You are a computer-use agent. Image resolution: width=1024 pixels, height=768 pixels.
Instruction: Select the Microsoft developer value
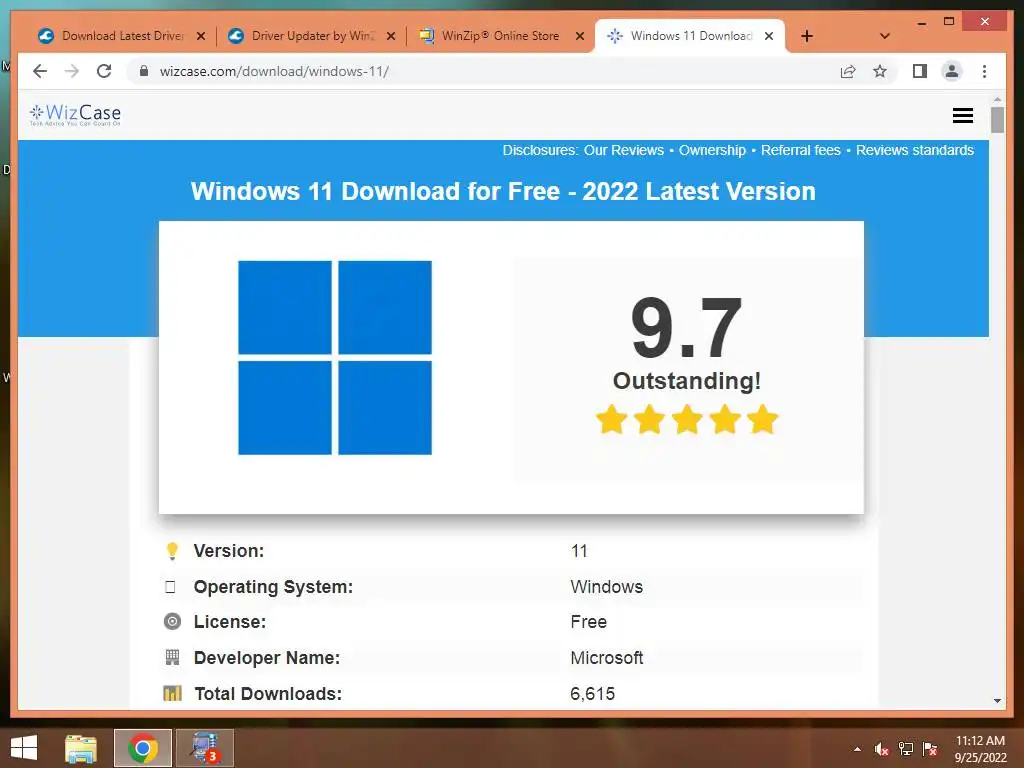(x=607, y=658)
